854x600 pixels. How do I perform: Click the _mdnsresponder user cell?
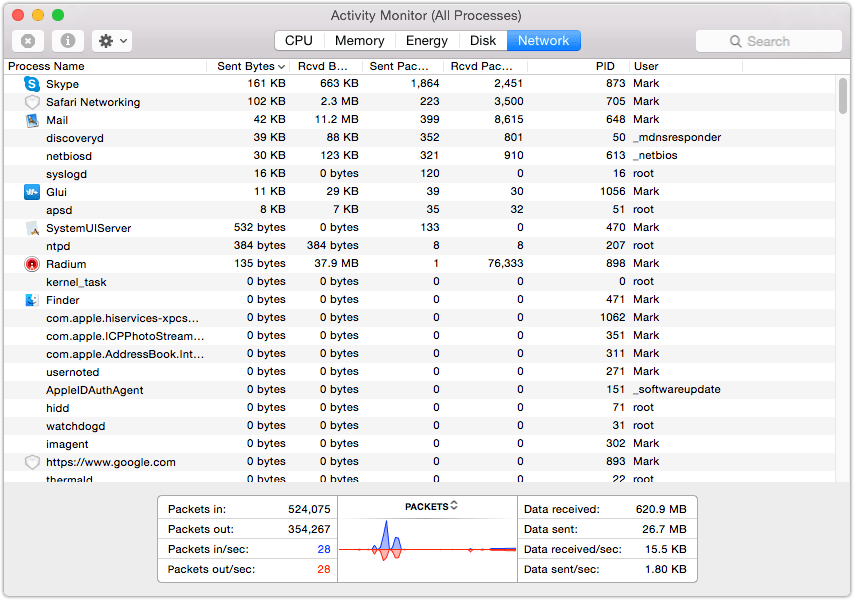click(677, 137)
